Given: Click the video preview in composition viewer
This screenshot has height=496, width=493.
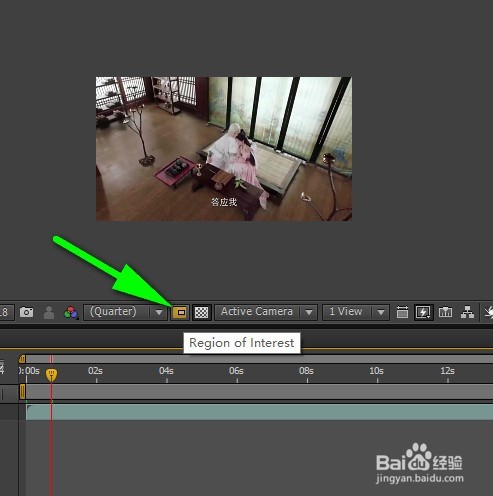Looking at the screenshot, I should pos(224,149).
